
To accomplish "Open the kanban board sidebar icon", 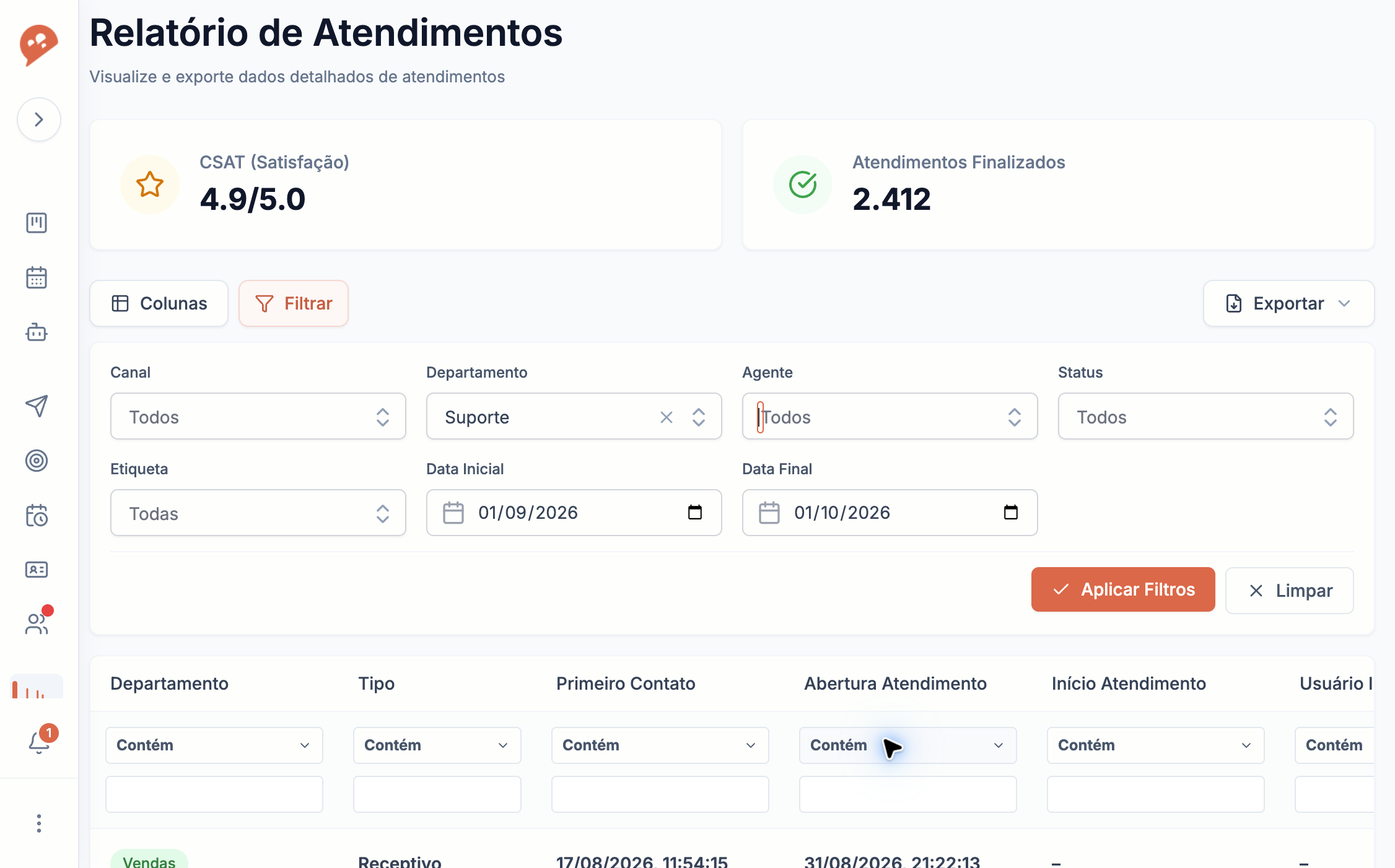I will (x=37, y=223).
